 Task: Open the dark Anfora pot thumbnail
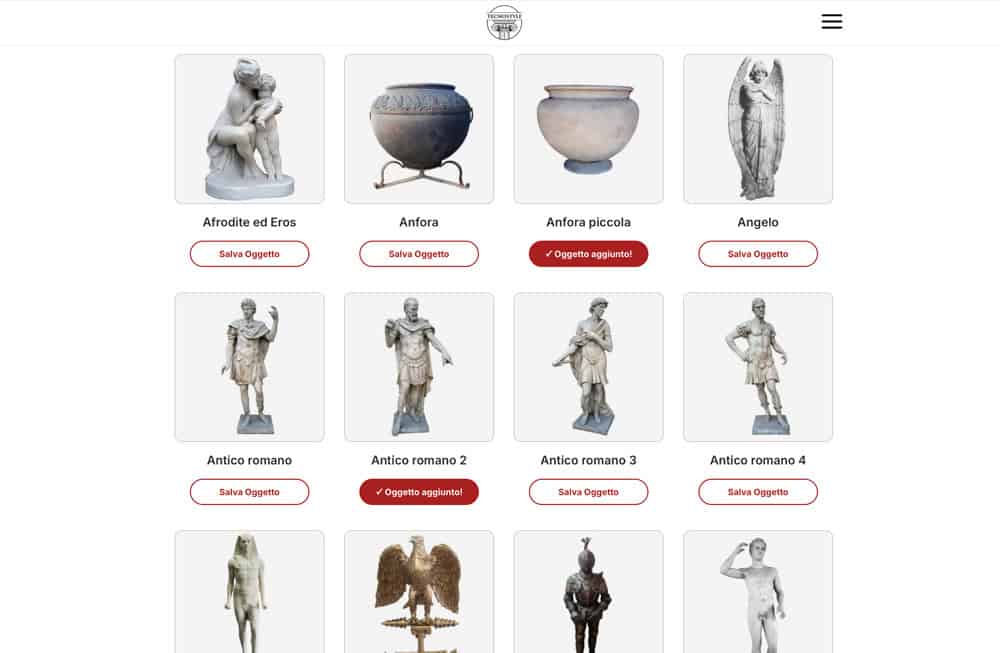419,129
